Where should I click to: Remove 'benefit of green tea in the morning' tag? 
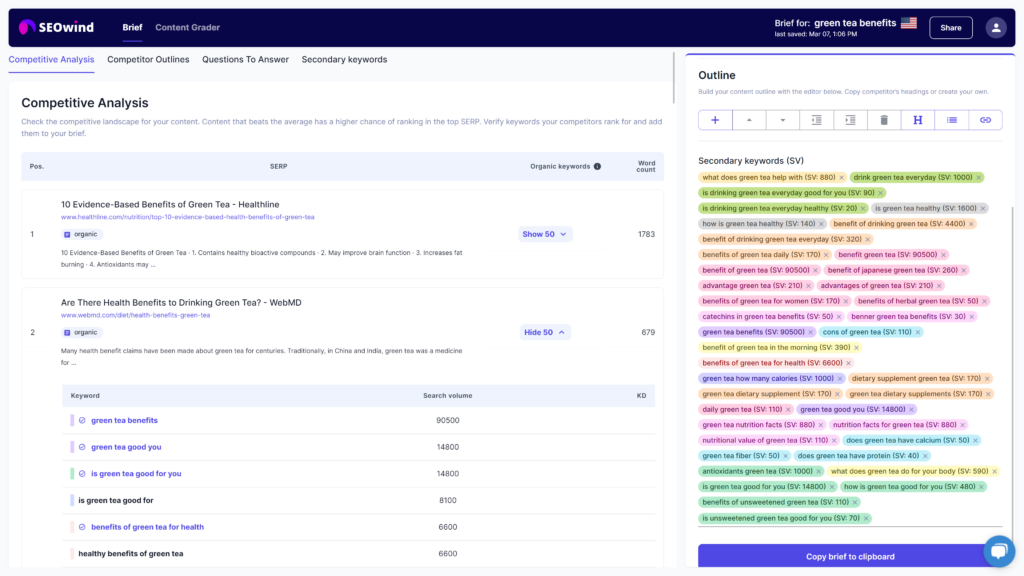(x=856, y=347)
